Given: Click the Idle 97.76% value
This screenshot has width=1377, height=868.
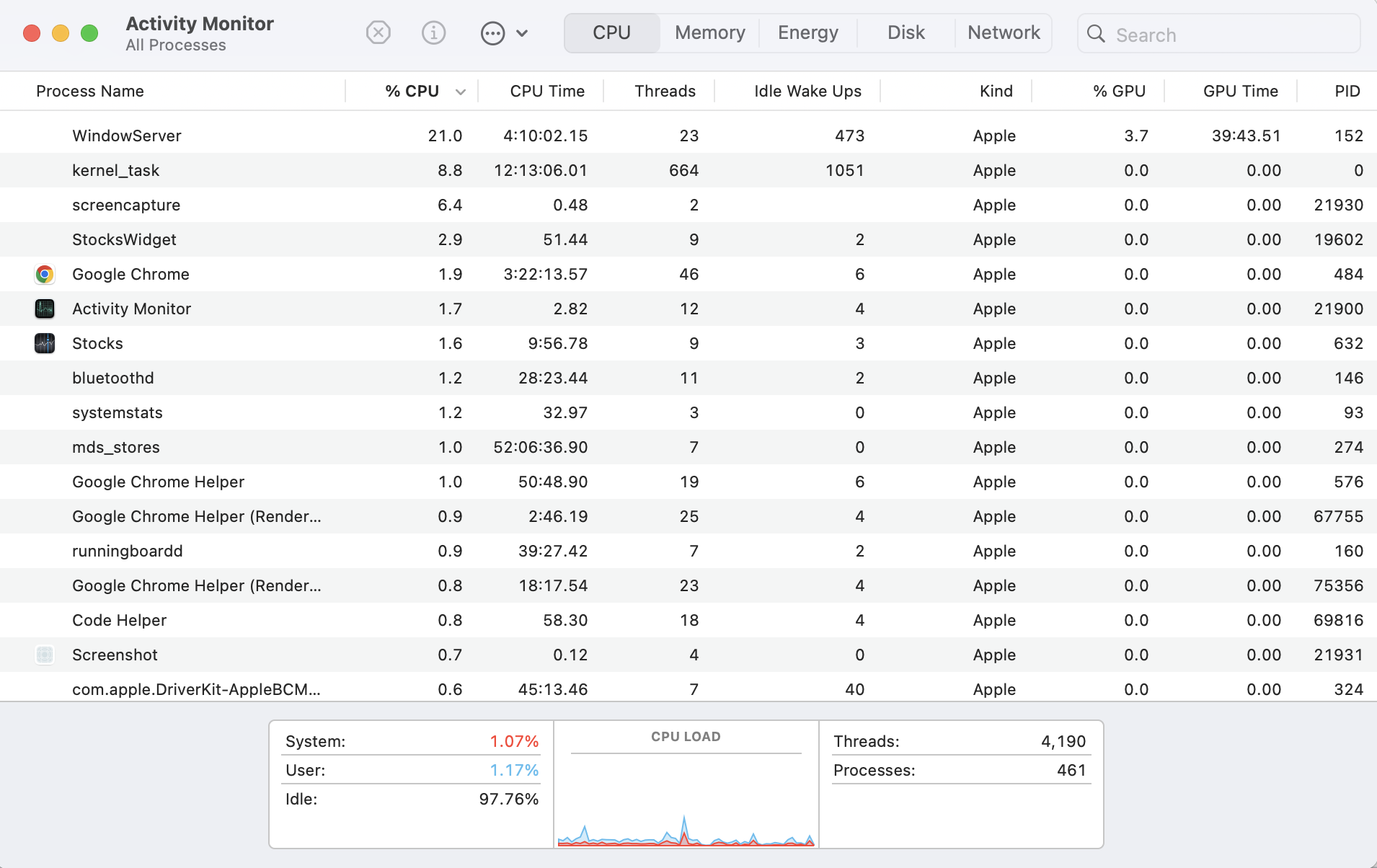Looking at the screenshot, I should point(509,799).
